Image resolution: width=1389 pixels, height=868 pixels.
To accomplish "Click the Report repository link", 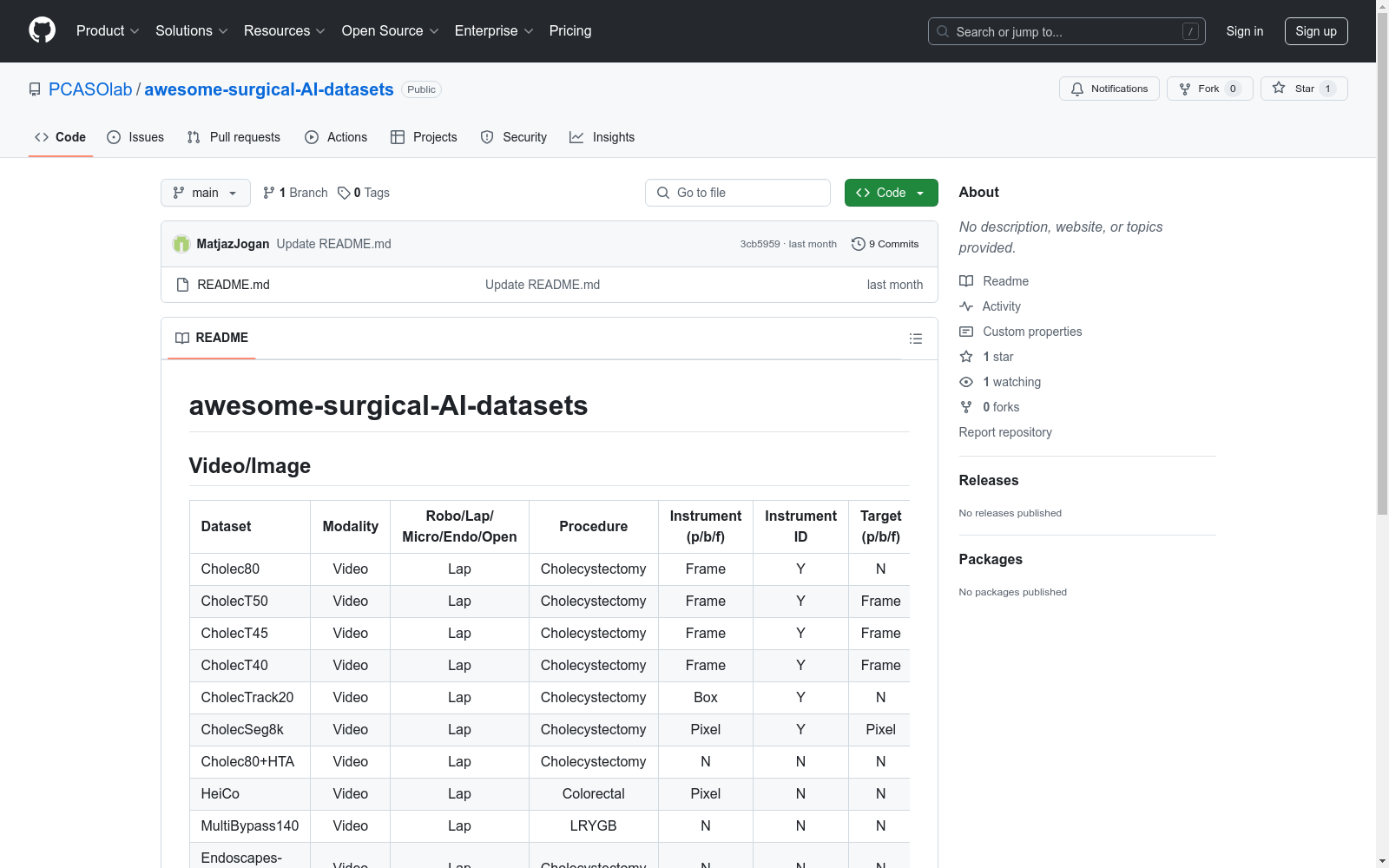I will point(1005,432).
